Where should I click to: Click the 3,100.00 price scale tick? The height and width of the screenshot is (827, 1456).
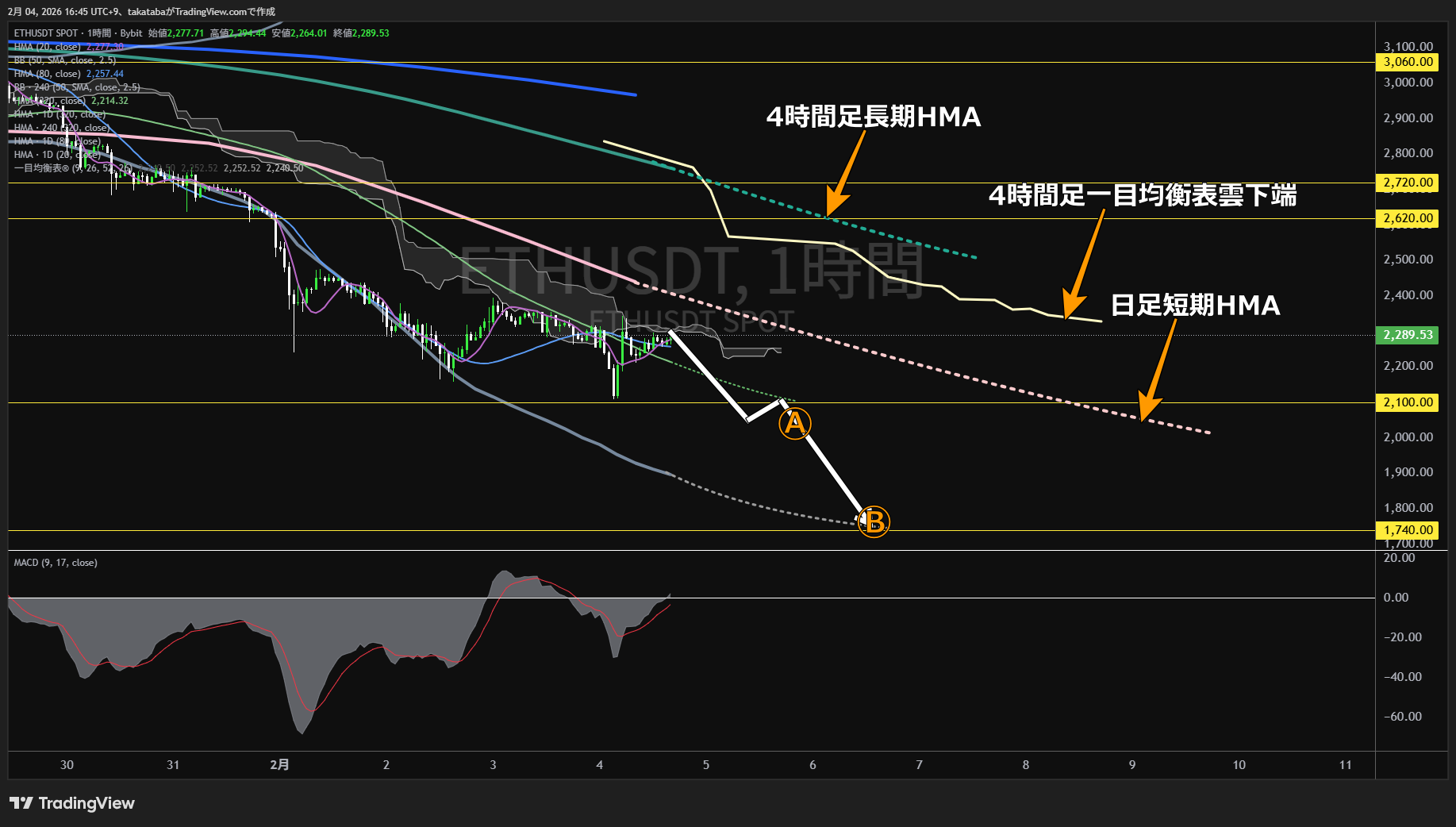tap(1408, 47)
